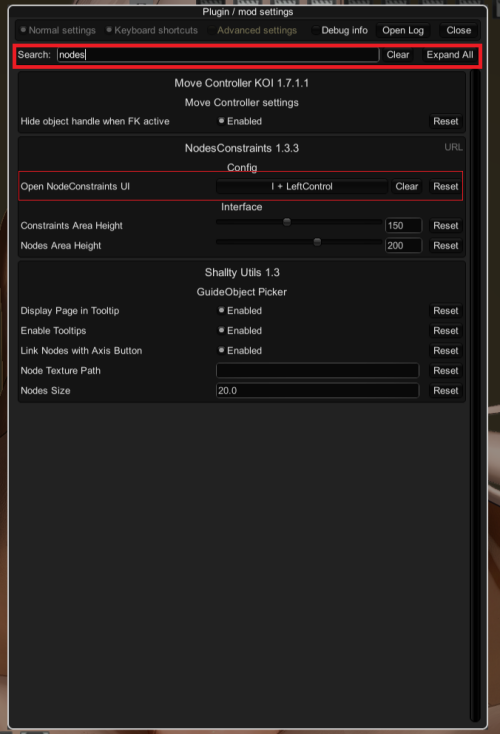Click into the Search input field
The height and width of the screenshot is (734, 500).
point(218,55)
